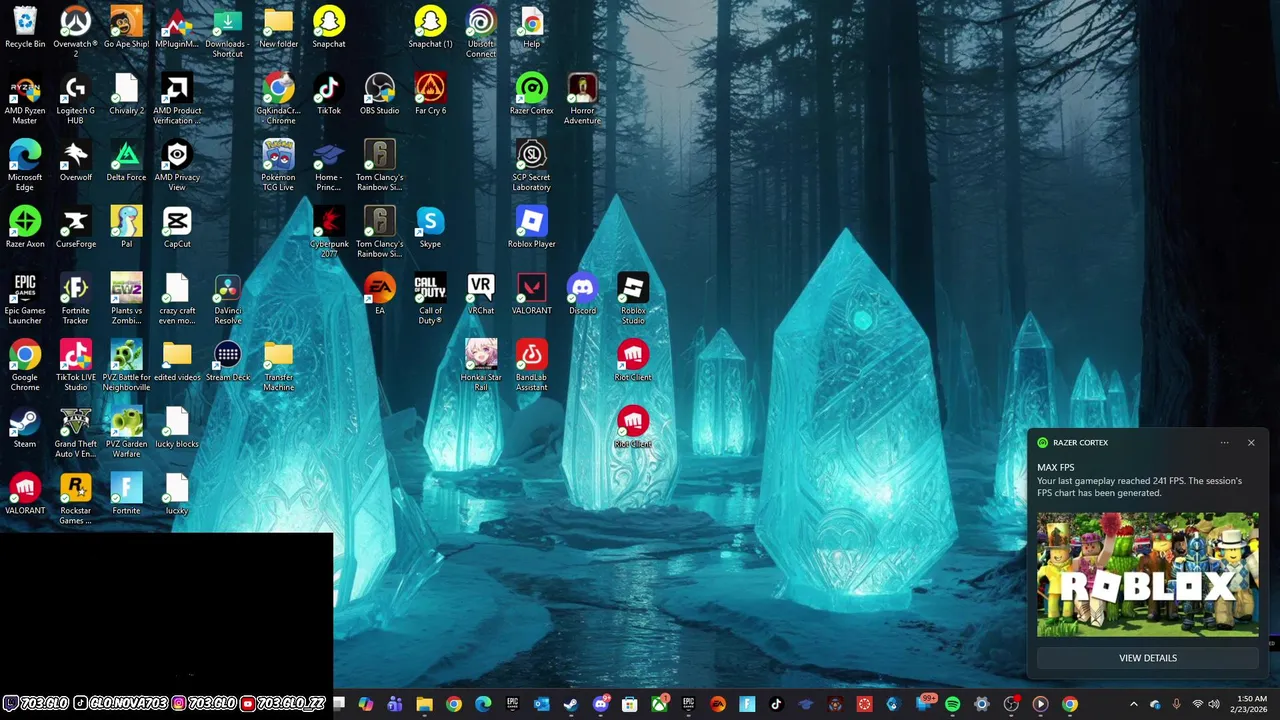Launch OBS Studio from the desktop
This screenshot has width=1280, height=720.
[379, 94]
